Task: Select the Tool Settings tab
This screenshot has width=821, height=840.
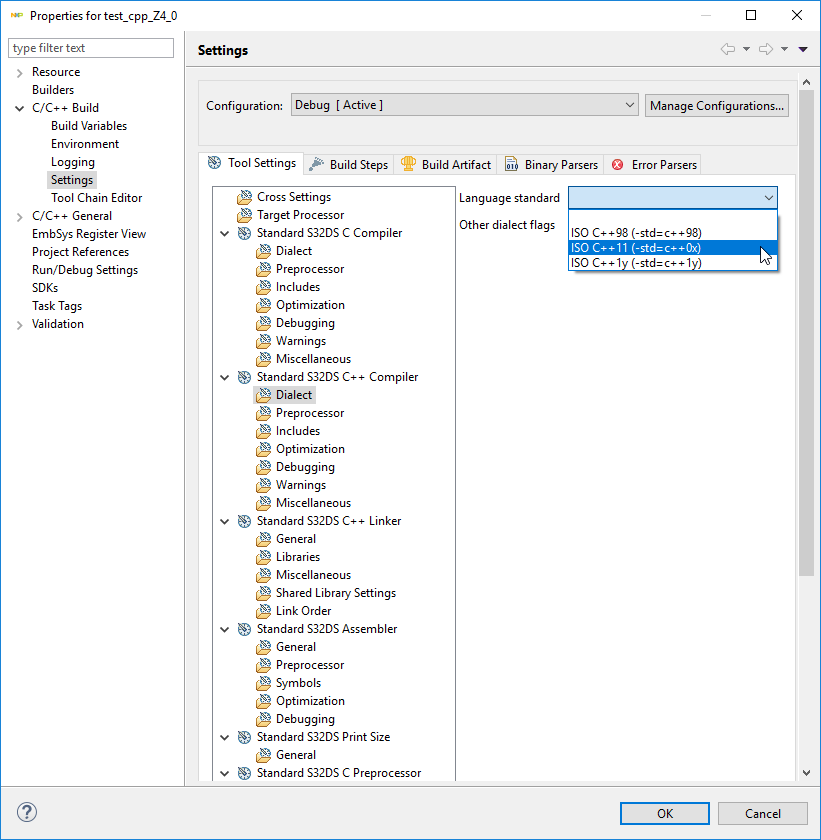Action: [x=252, y=163]
